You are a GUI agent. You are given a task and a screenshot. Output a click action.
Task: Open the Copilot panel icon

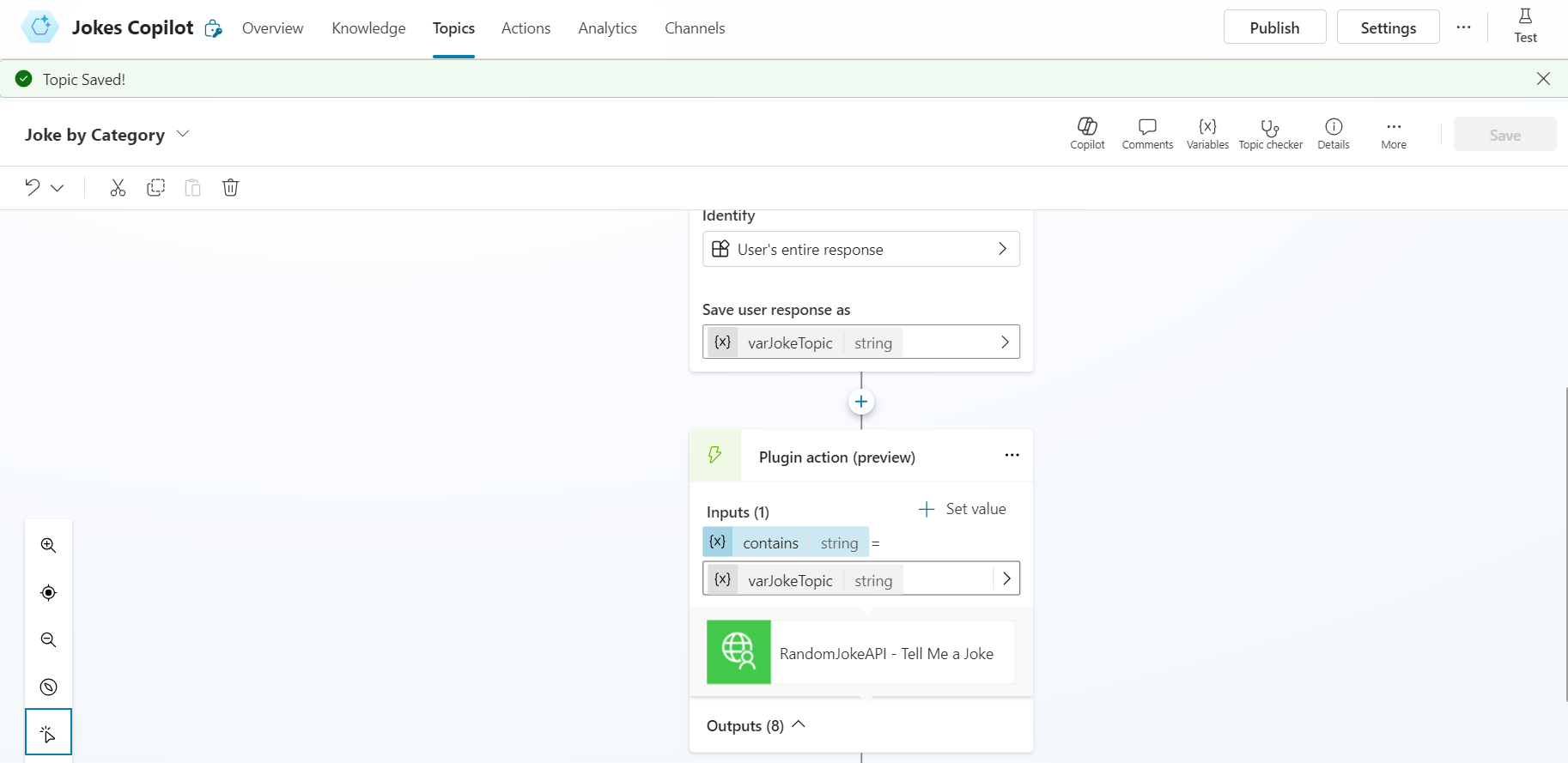[x=1087, y=134]
